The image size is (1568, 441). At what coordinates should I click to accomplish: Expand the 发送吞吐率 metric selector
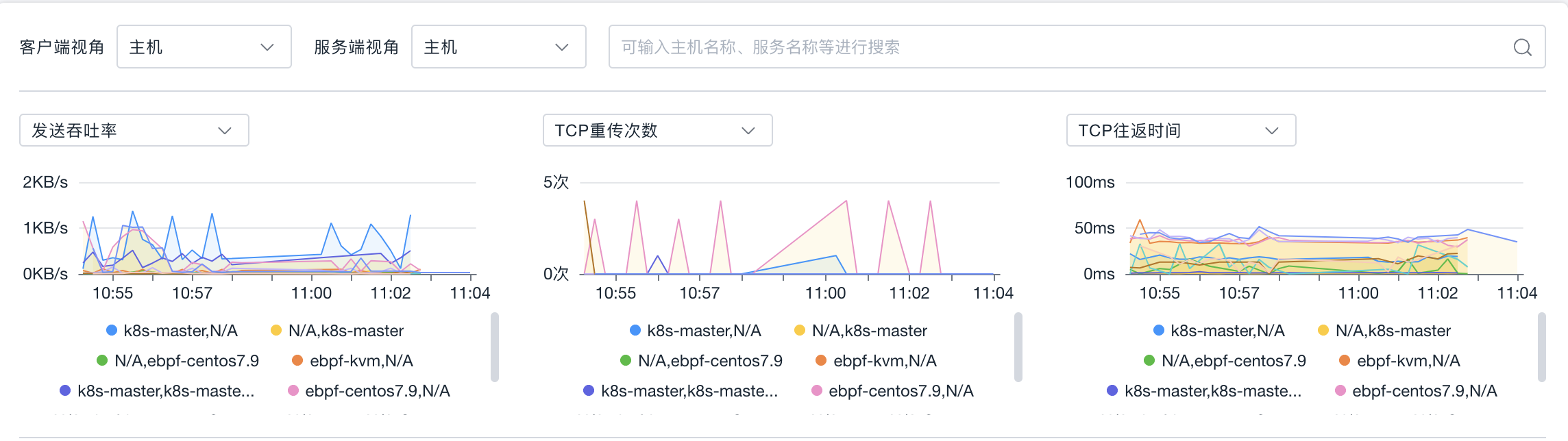[x=134, y=131]
